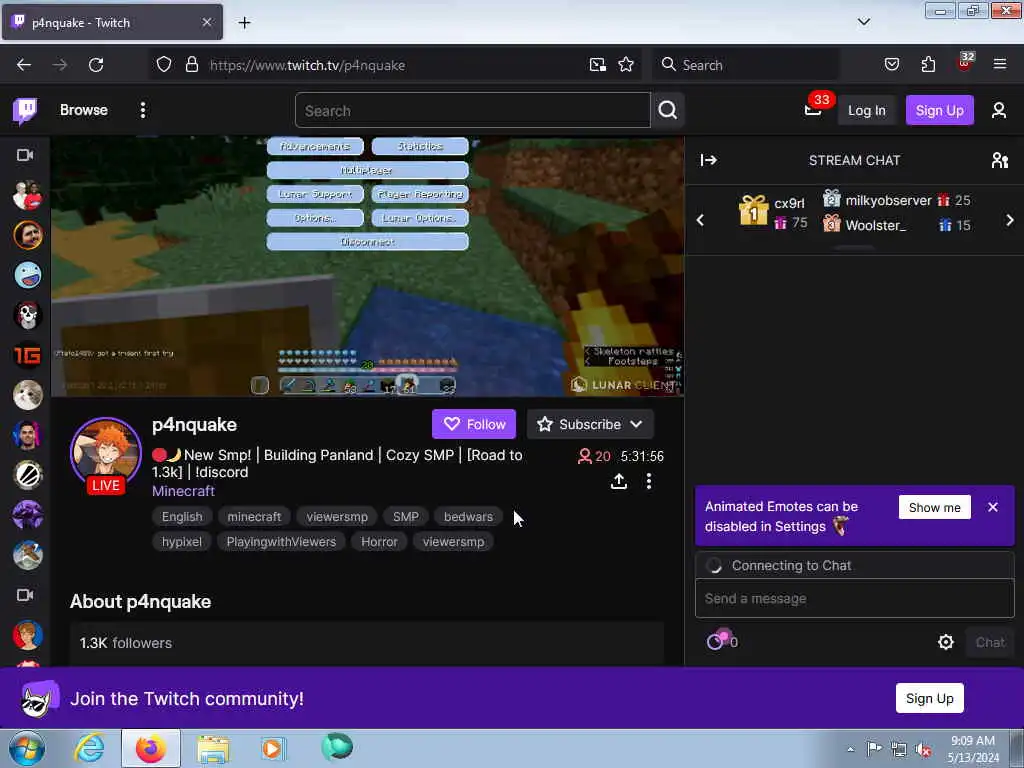Image resolution: width=1024 pixels, height=768 pixels.
Task: Share the stream with the upload icon
Action: click(619, 481)
